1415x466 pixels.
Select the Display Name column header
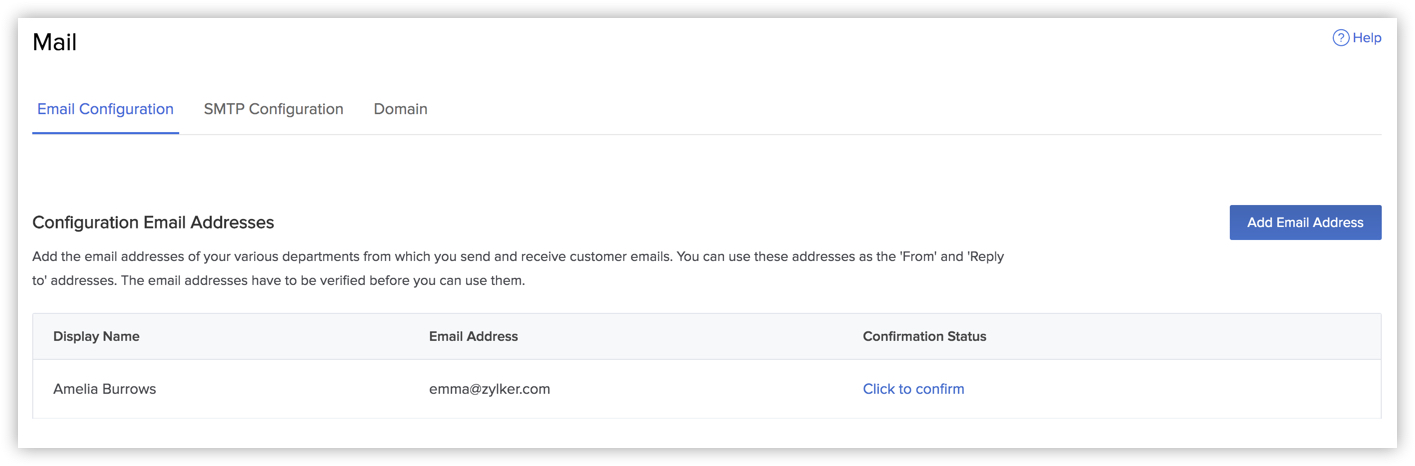[x=96, y=337]
